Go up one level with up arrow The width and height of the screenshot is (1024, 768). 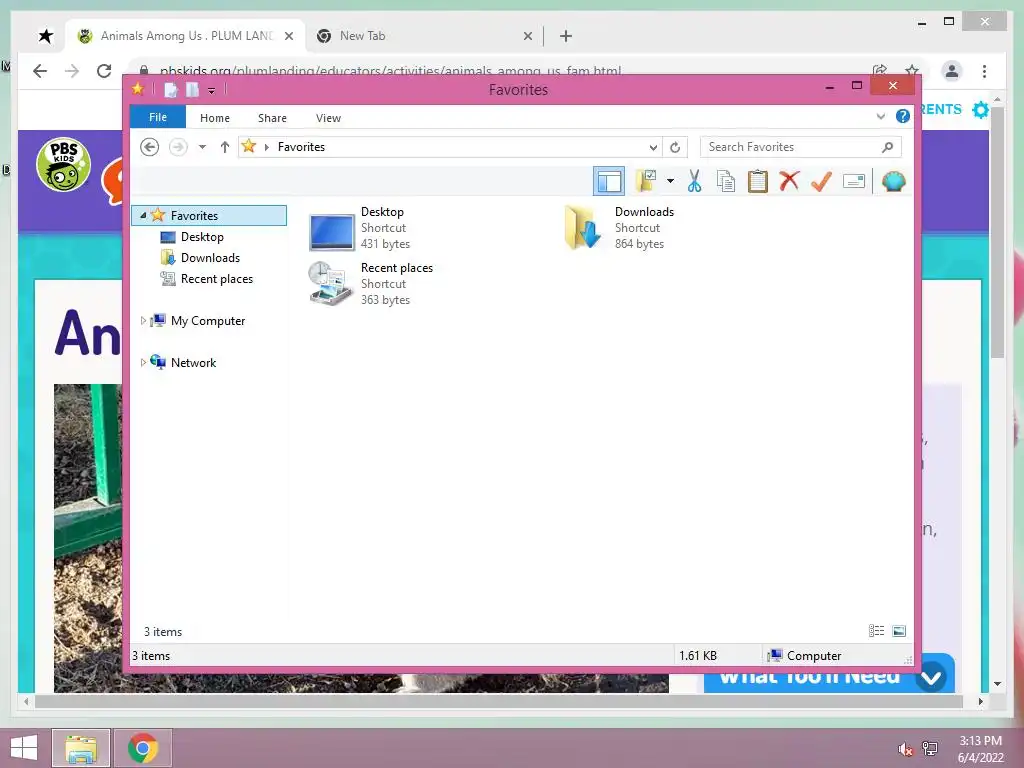pyautogui.click(x=225, y=147)
